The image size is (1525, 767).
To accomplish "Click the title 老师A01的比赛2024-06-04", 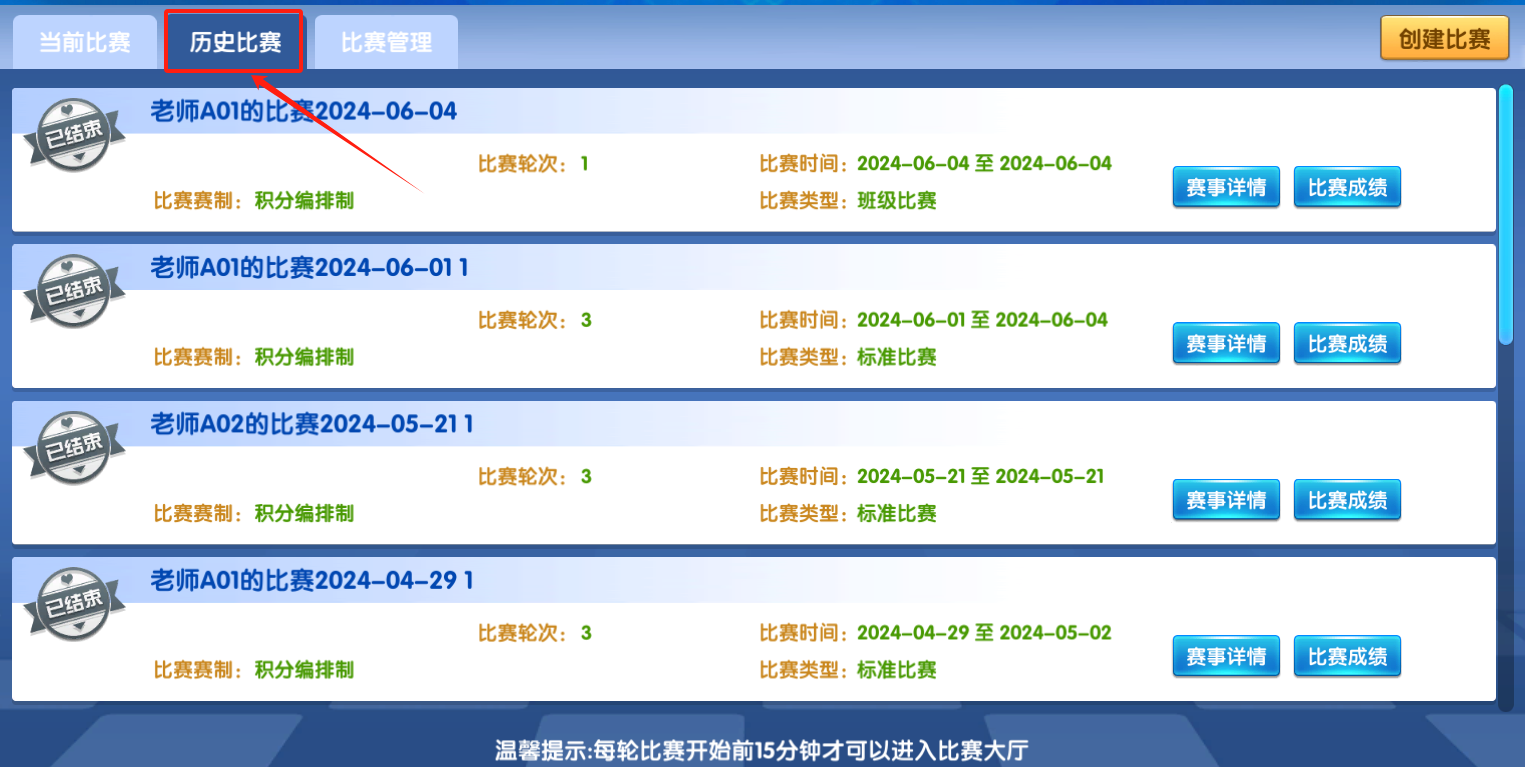I will (303, 111).
